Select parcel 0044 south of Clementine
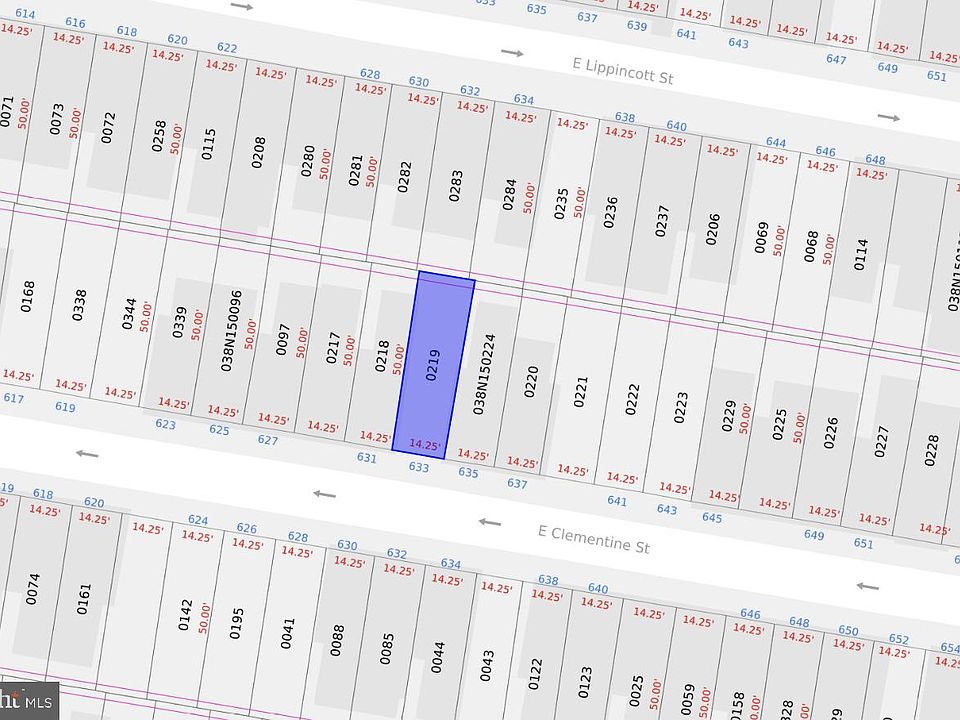This screenshot has width=960, height=720. click(437, 658)
